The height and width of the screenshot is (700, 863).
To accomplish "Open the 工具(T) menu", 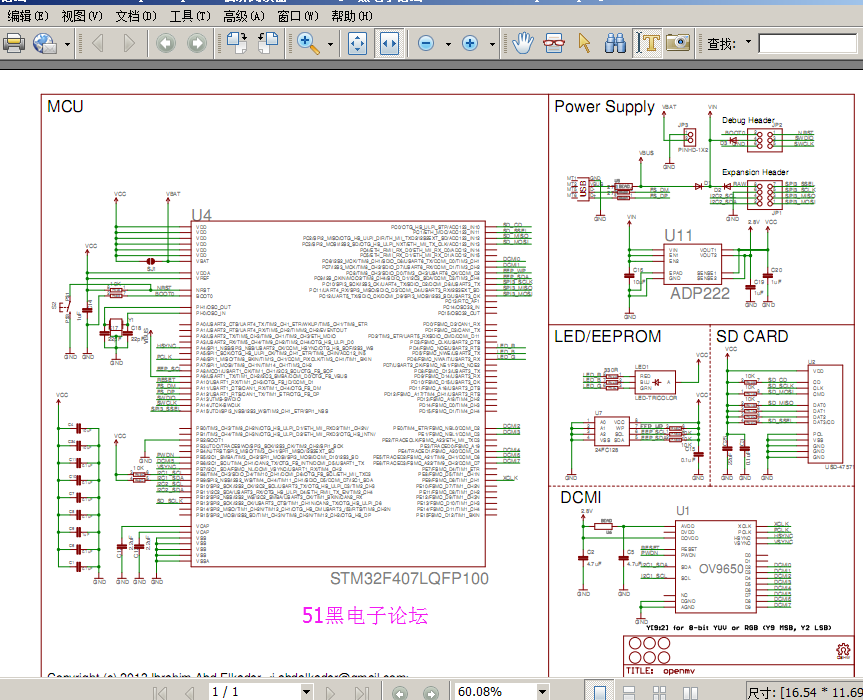I will point(189,16).
